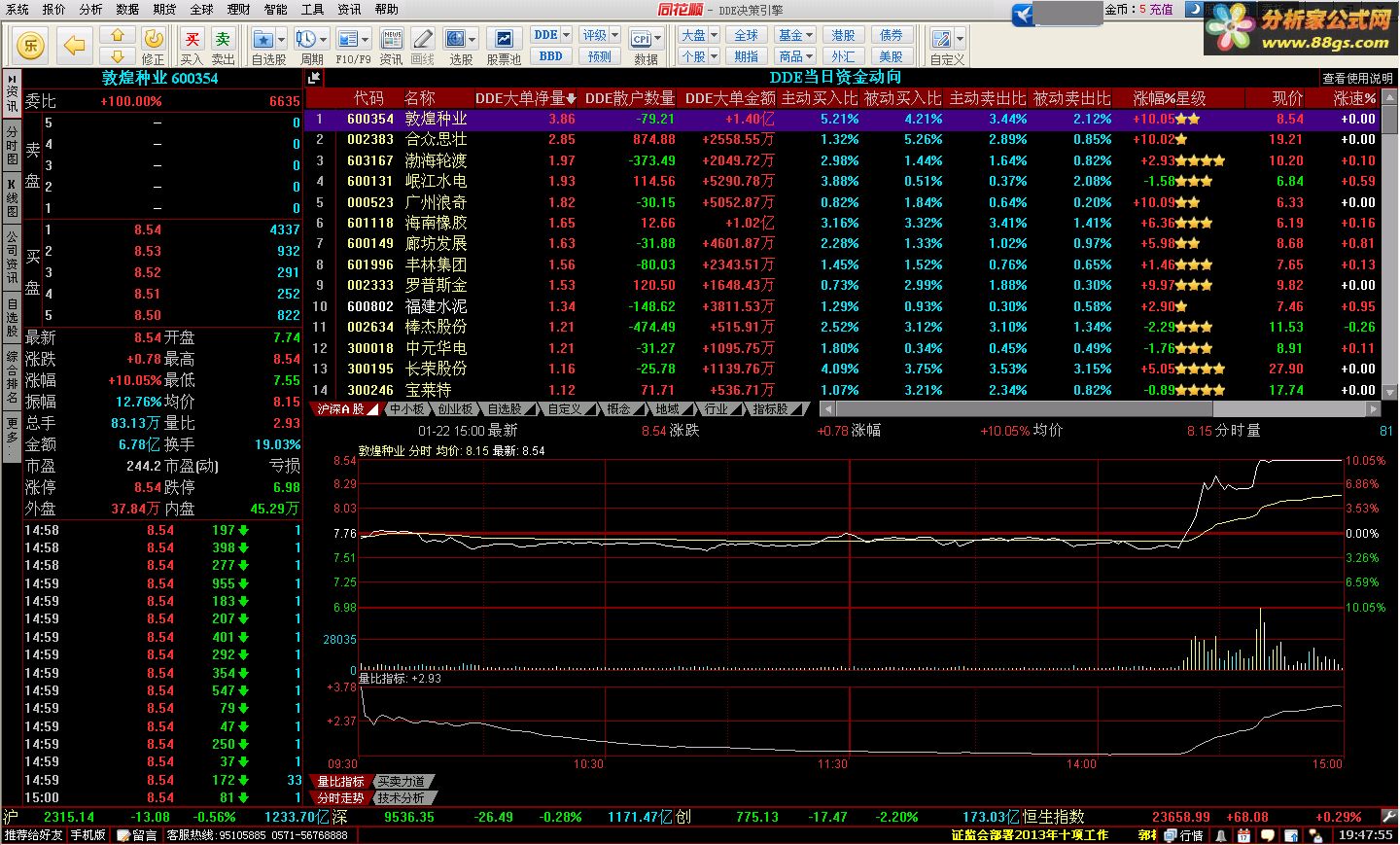This screenshot has height=845, width=1400.
Task: Click the 预测 button
Action: pos(600,56)
